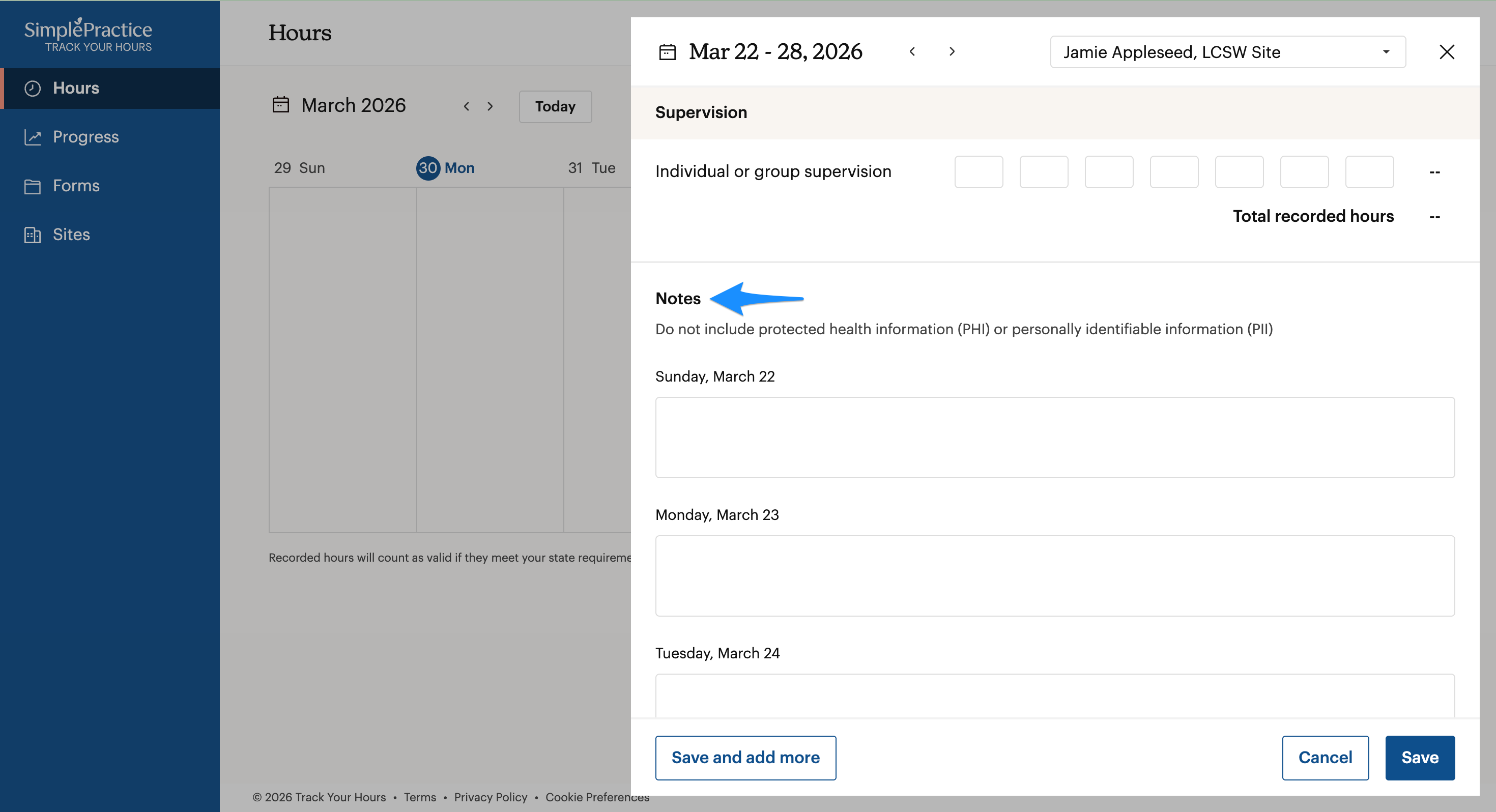
Task: Open the Jamie Appleseed, LCSW Site dropdown
Action: 1228,52
